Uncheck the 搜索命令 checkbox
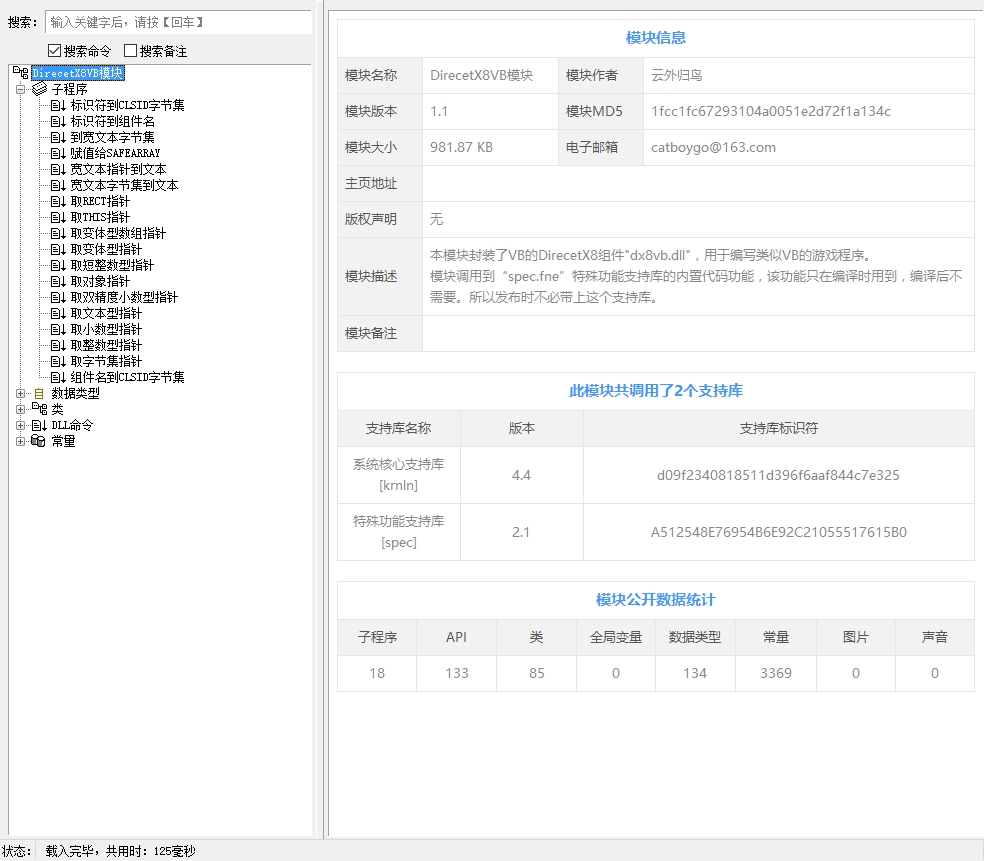The image size is (984, 861). [54, 51]
